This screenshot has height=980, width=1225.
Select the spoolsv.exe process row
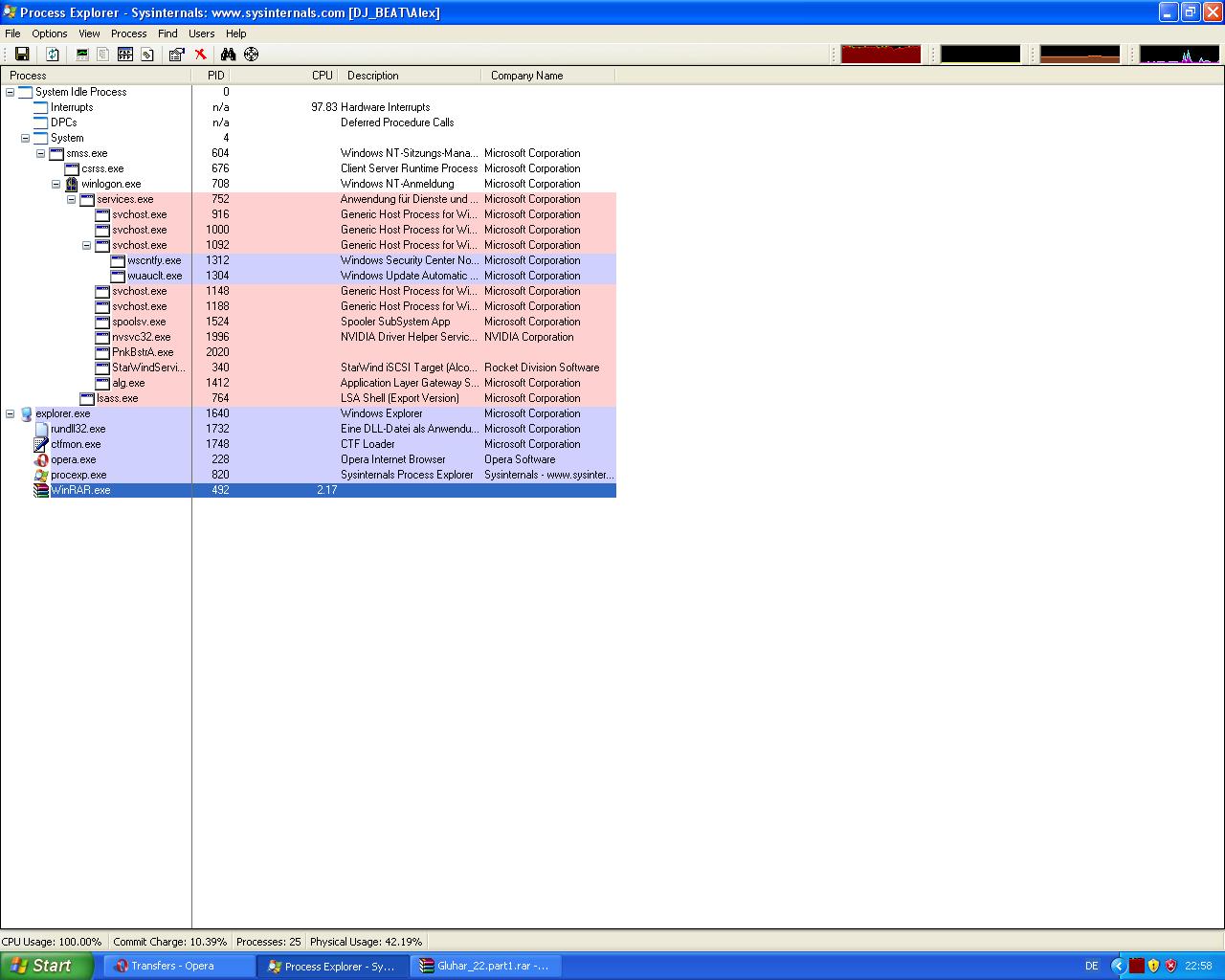point(308,322)
